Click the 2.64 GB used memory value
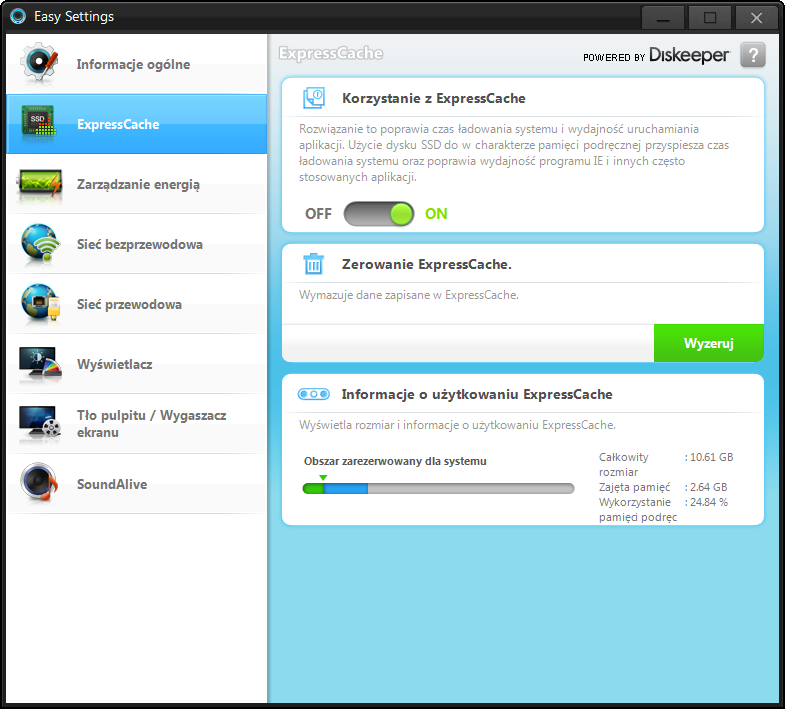785x709 pixels. pos(706,487)
